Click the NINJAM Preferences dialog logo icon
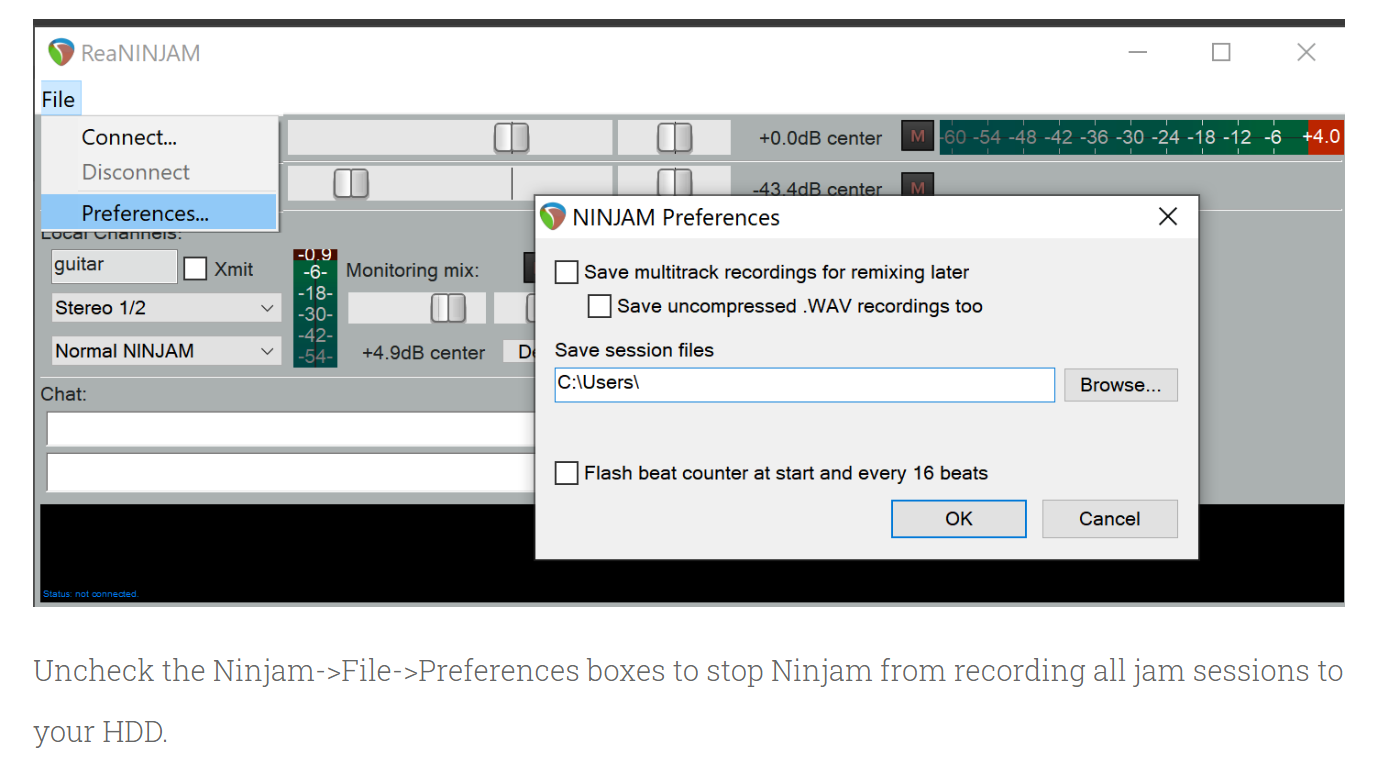Image resolution: width=1394 pixels, height=760 pixels. 553,217
